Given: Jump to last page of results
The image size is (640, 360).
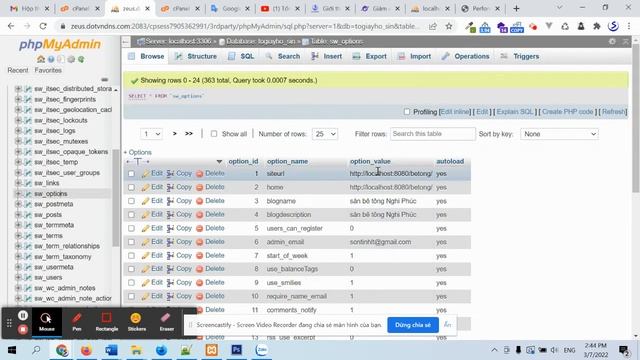Looking at the screenshot, I should 189,133.
